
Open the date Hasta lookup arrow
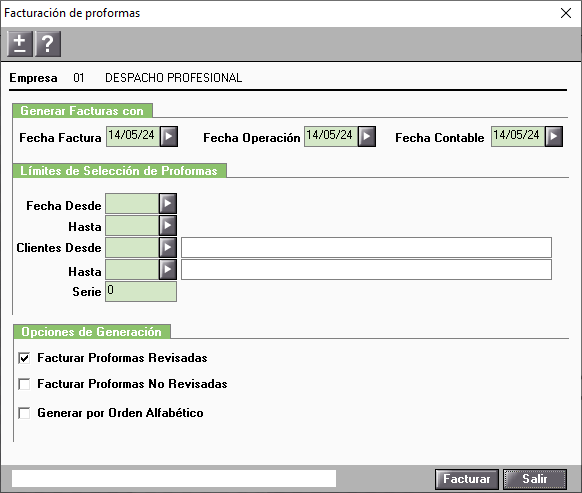(x=168, y=225)
